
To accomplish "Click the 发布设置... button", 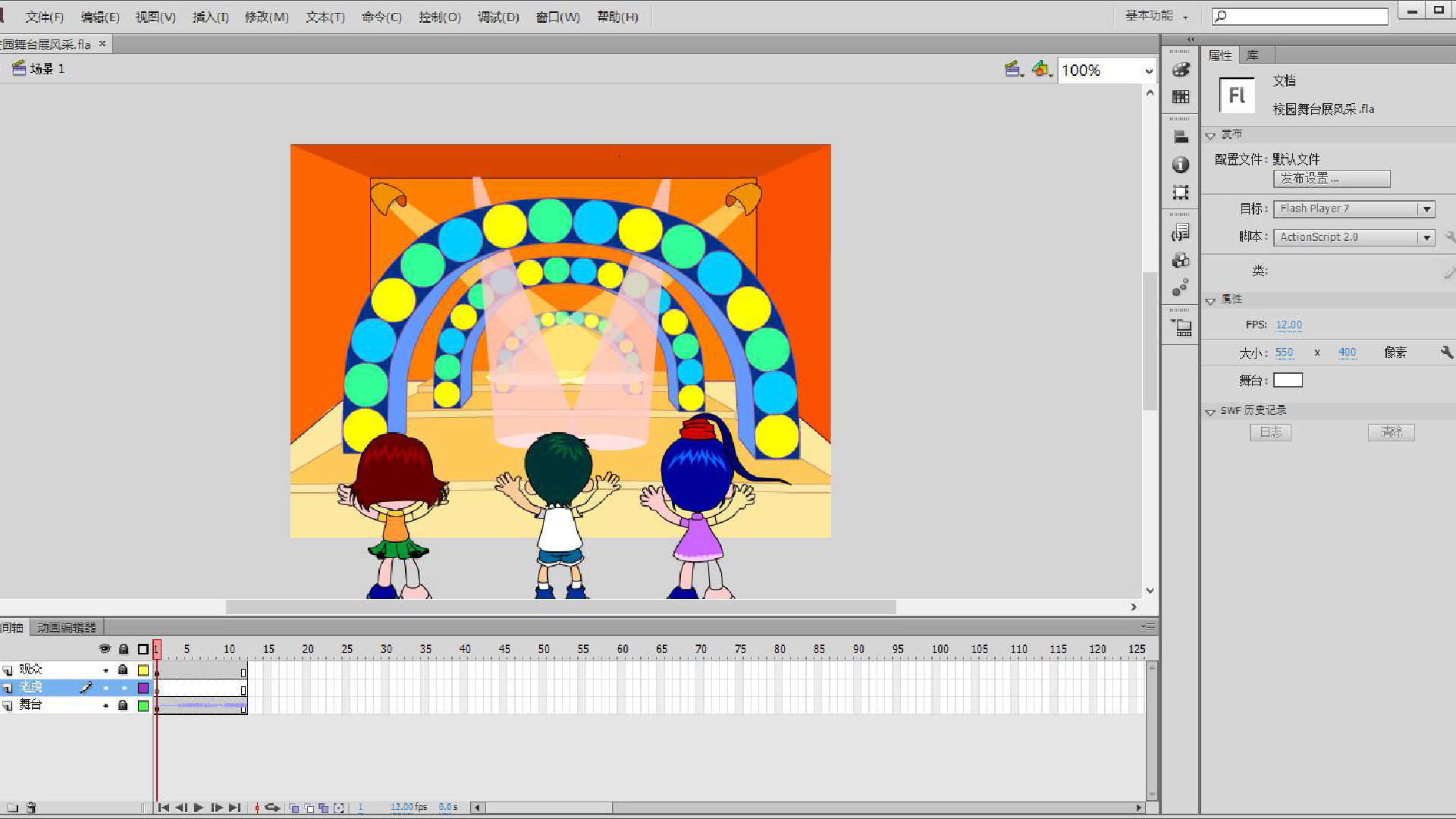I will click(x=1332, y=178).
